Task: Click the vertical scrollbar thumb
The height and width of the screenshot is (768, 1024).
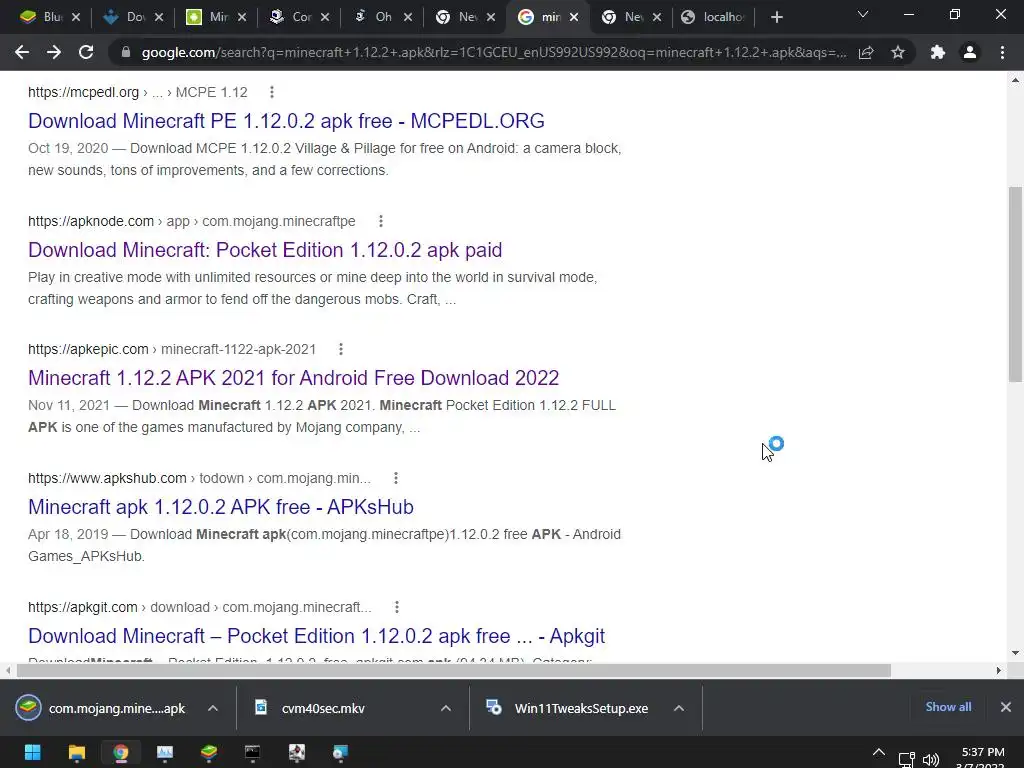Action: point(1015,284)
